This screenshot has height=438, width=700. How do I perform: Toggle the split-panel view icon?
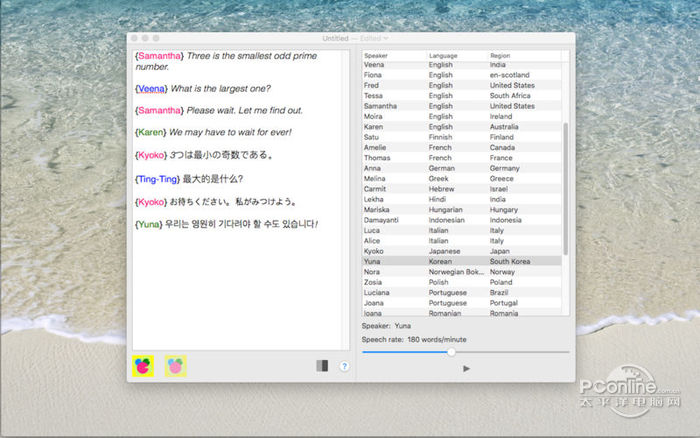point(320,366)
